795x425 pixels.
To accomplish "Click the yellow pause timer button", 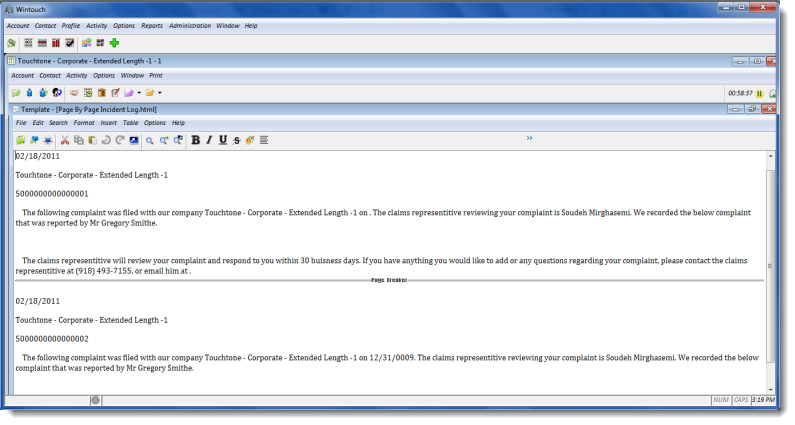I will pos(760,93).
